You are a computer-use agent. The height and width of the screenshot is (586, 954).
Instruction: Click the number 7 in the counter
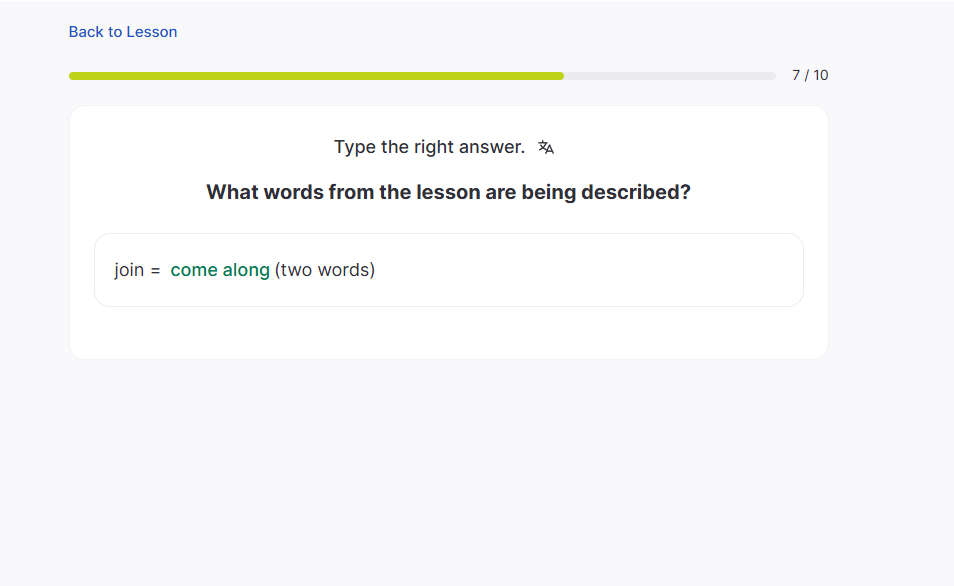coord(796,75)
